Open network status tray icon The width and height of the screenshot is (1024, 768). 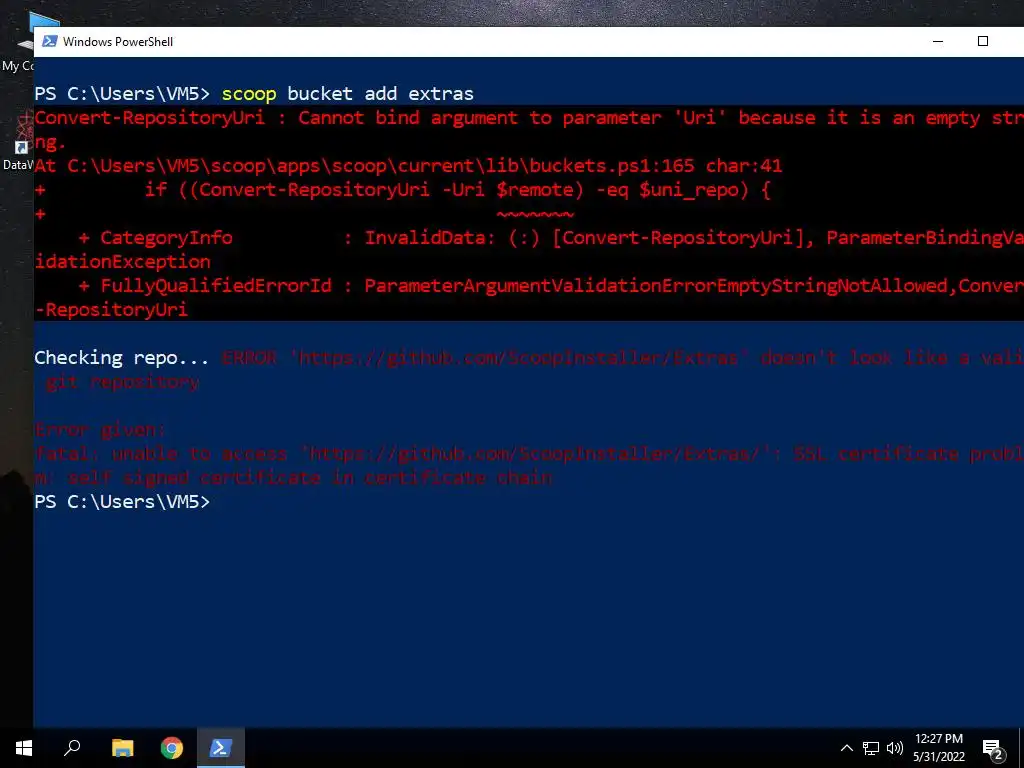point(871,748)
